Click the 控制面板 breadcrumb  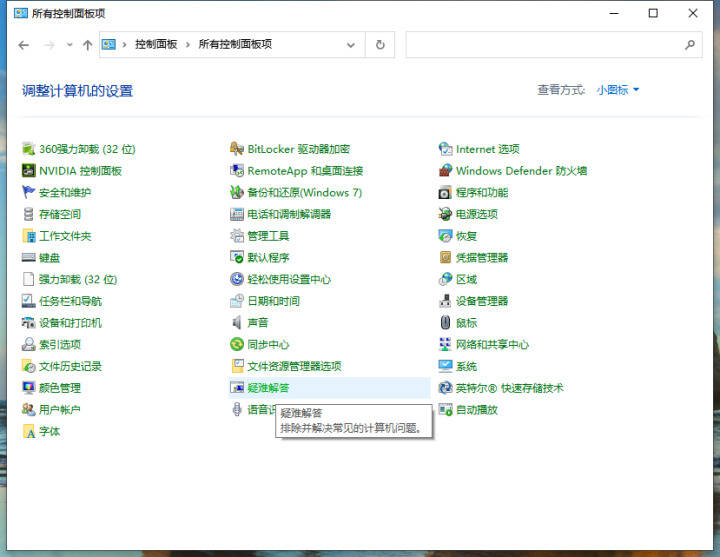(156, 45)
